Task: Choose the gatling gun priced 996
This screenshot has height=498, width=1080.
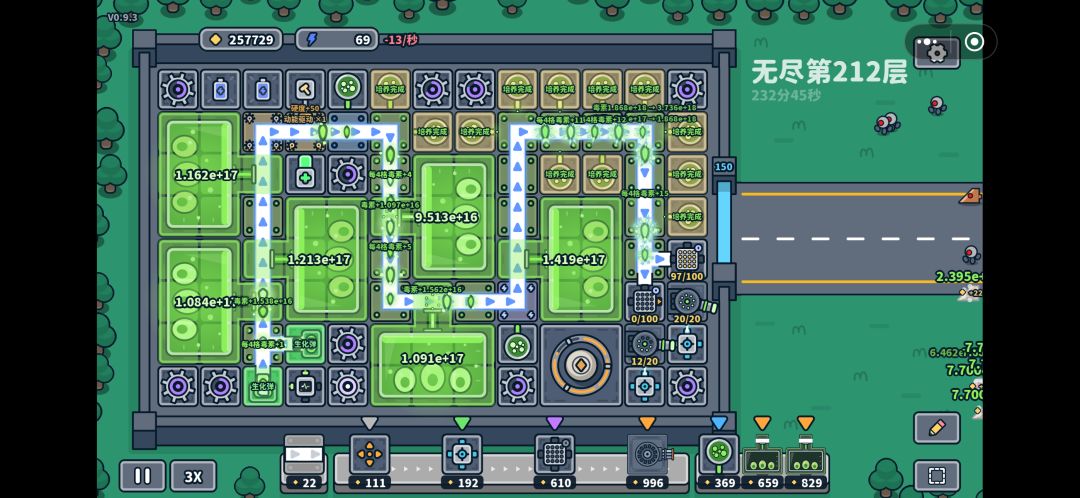Action: (x=647, y=461)
